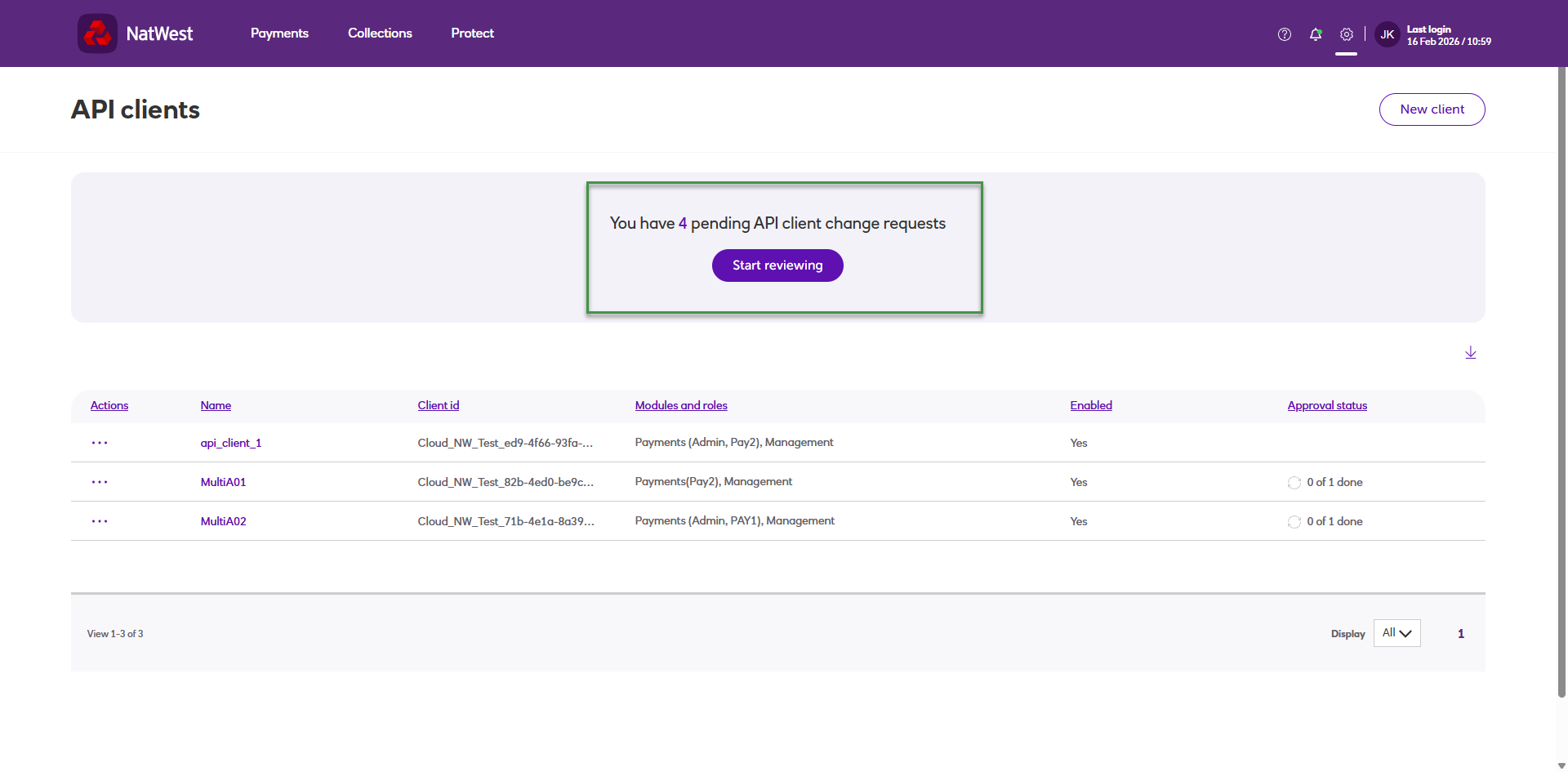1568x772 pixels.
Task: Open the Protect menu
Action: [x=472, y=33]
